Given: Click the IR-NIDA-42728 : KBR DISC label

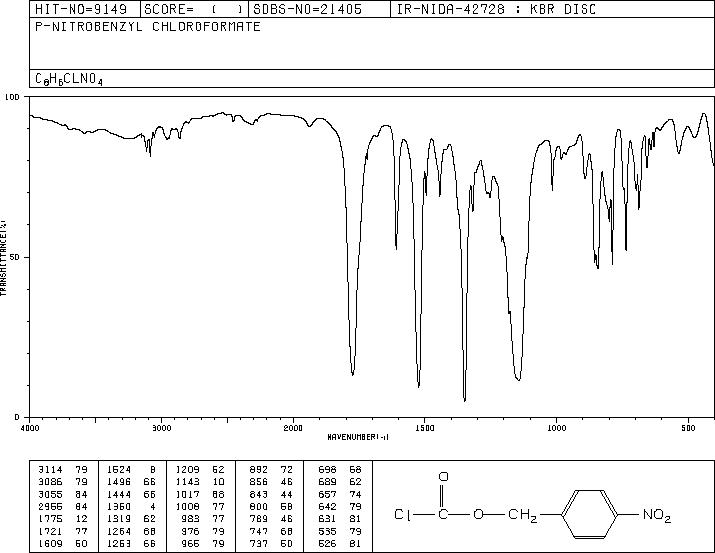Looking at the screenshot, I should [x=496, y=10].
